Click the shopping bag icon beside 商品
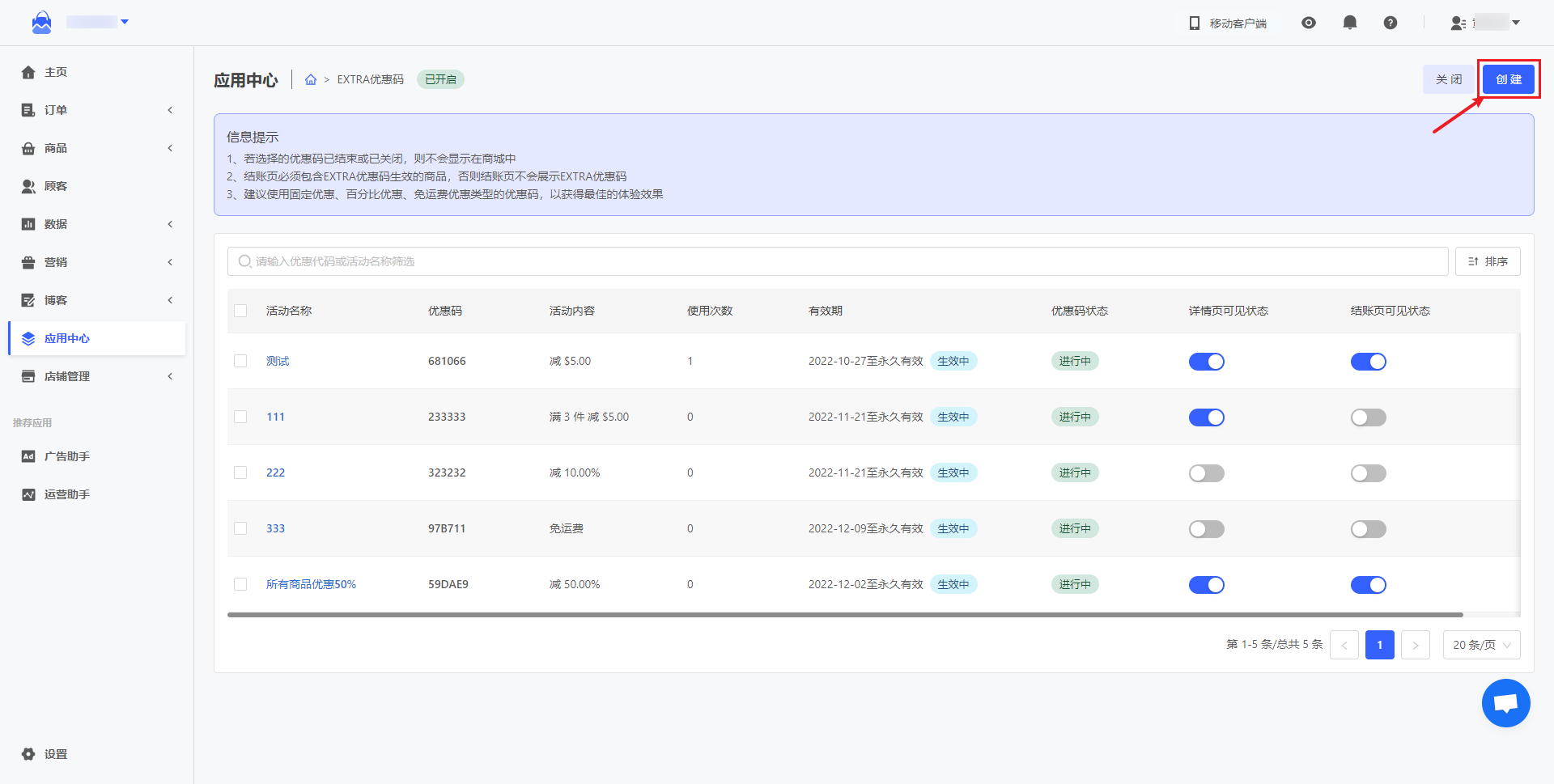The image size is (1554, 784). pos(28,148)
